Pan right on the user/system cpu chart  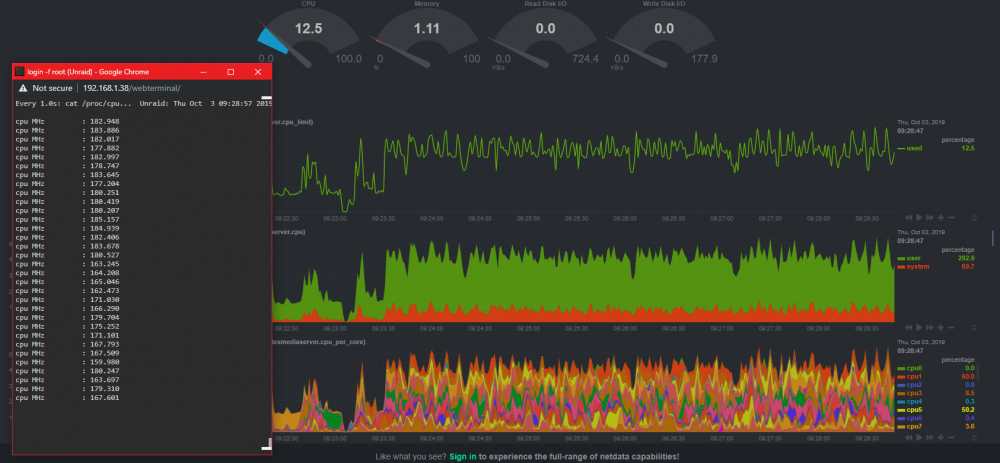[x=930, y=327]
